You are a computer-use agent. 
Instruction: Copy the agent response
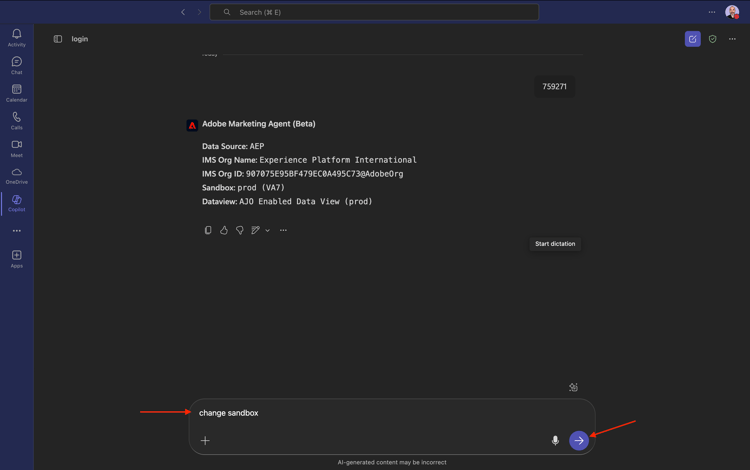pyautogui.click(x=208, y=230)
